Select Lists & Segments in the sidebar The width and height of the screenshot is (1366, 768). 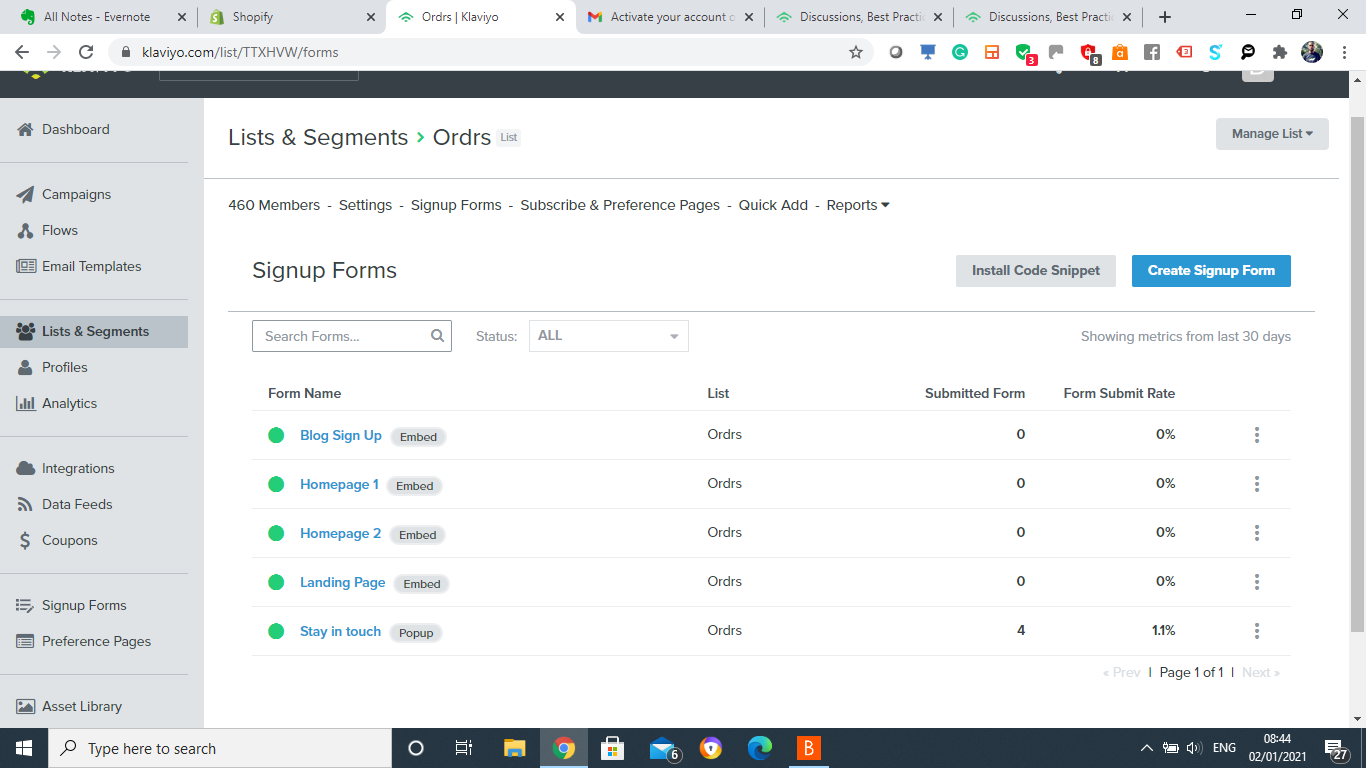pos(94,331)
